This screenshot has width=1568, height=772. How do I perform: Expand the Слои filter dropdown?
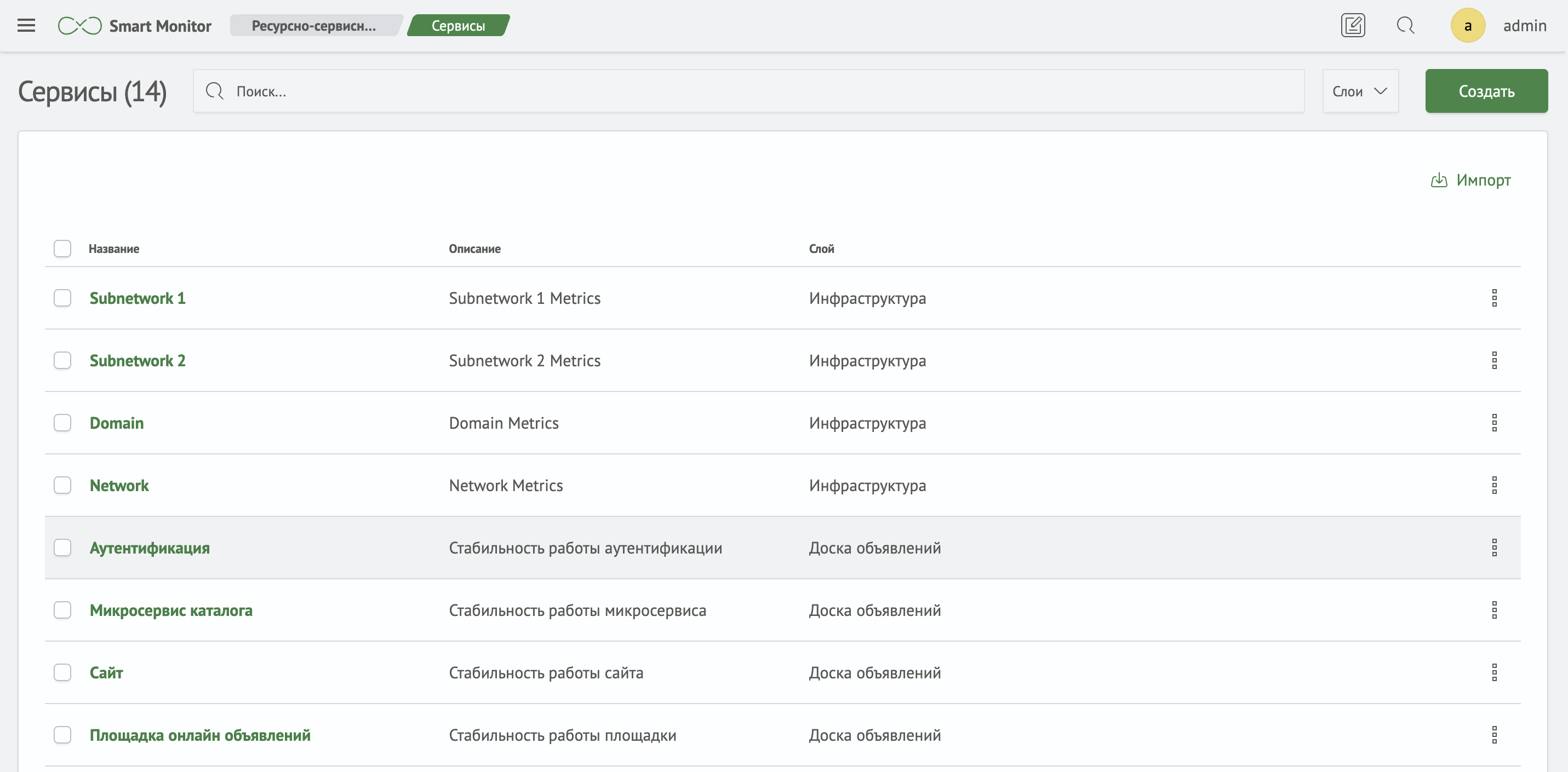point(1360,91)
